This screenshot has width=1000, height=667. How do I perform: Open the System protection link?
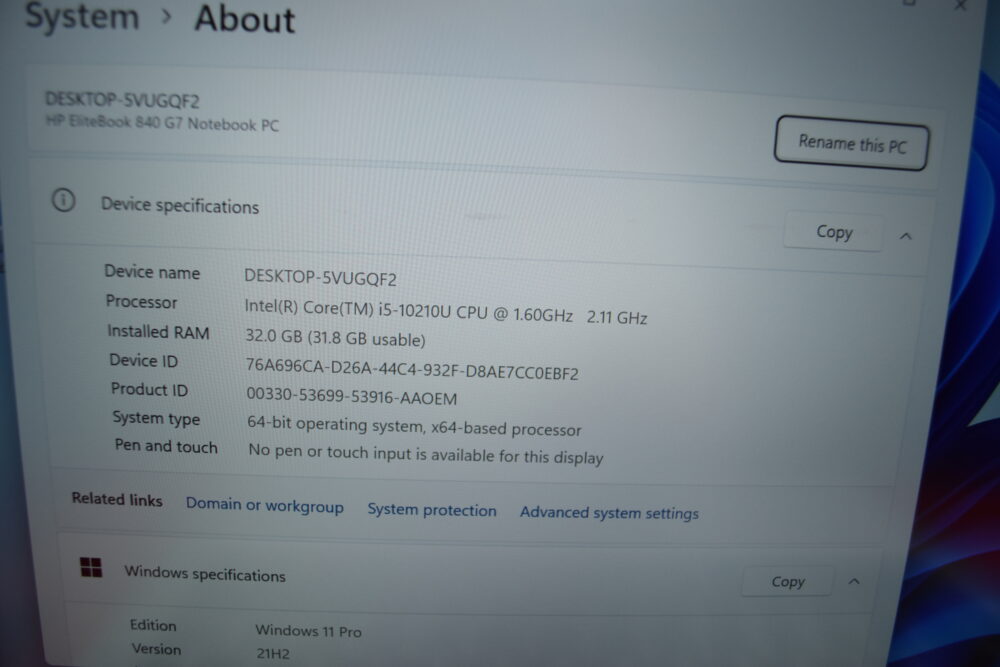point(432,510)
